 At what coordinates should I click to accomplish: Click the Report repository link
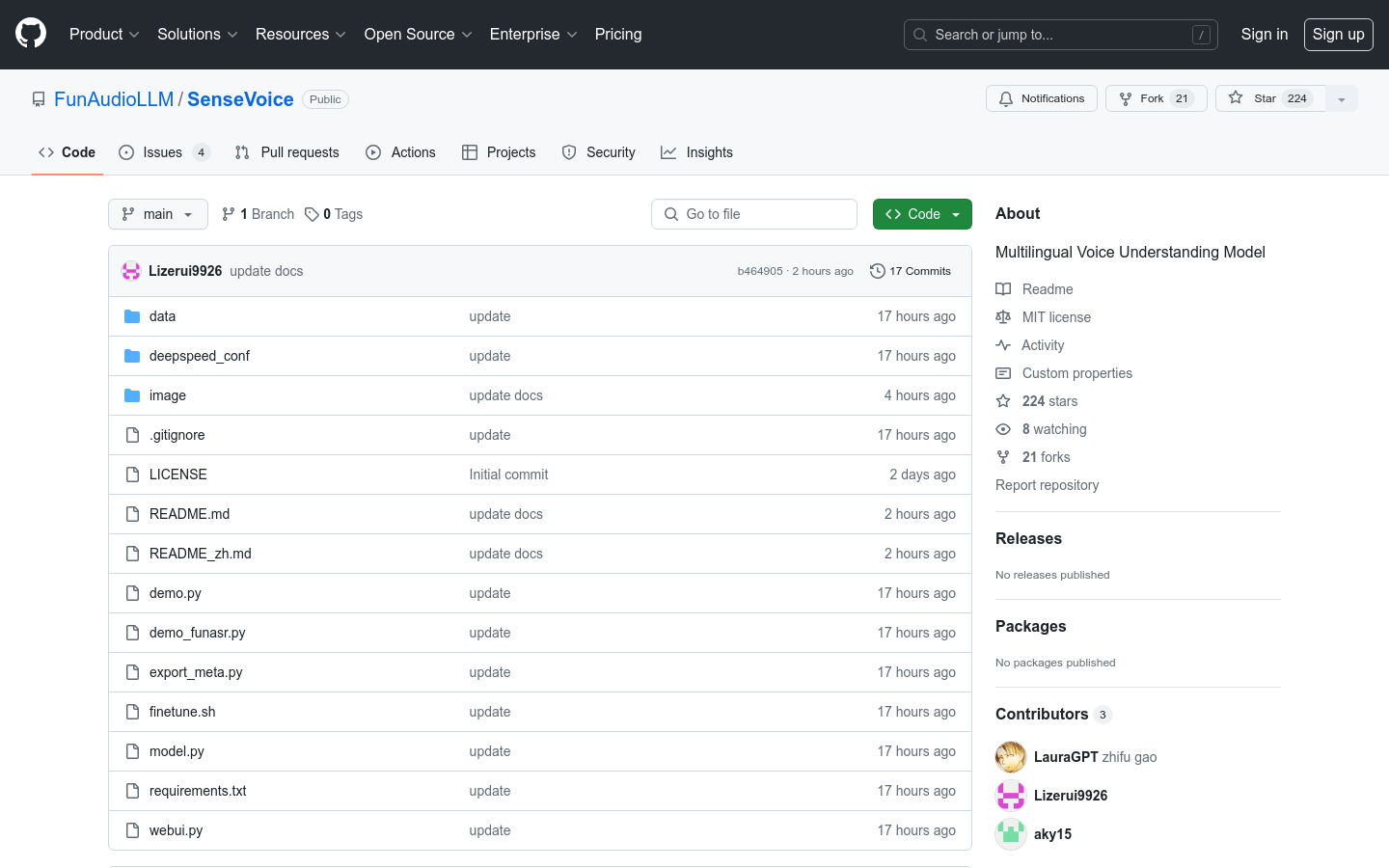[1048, 485]
